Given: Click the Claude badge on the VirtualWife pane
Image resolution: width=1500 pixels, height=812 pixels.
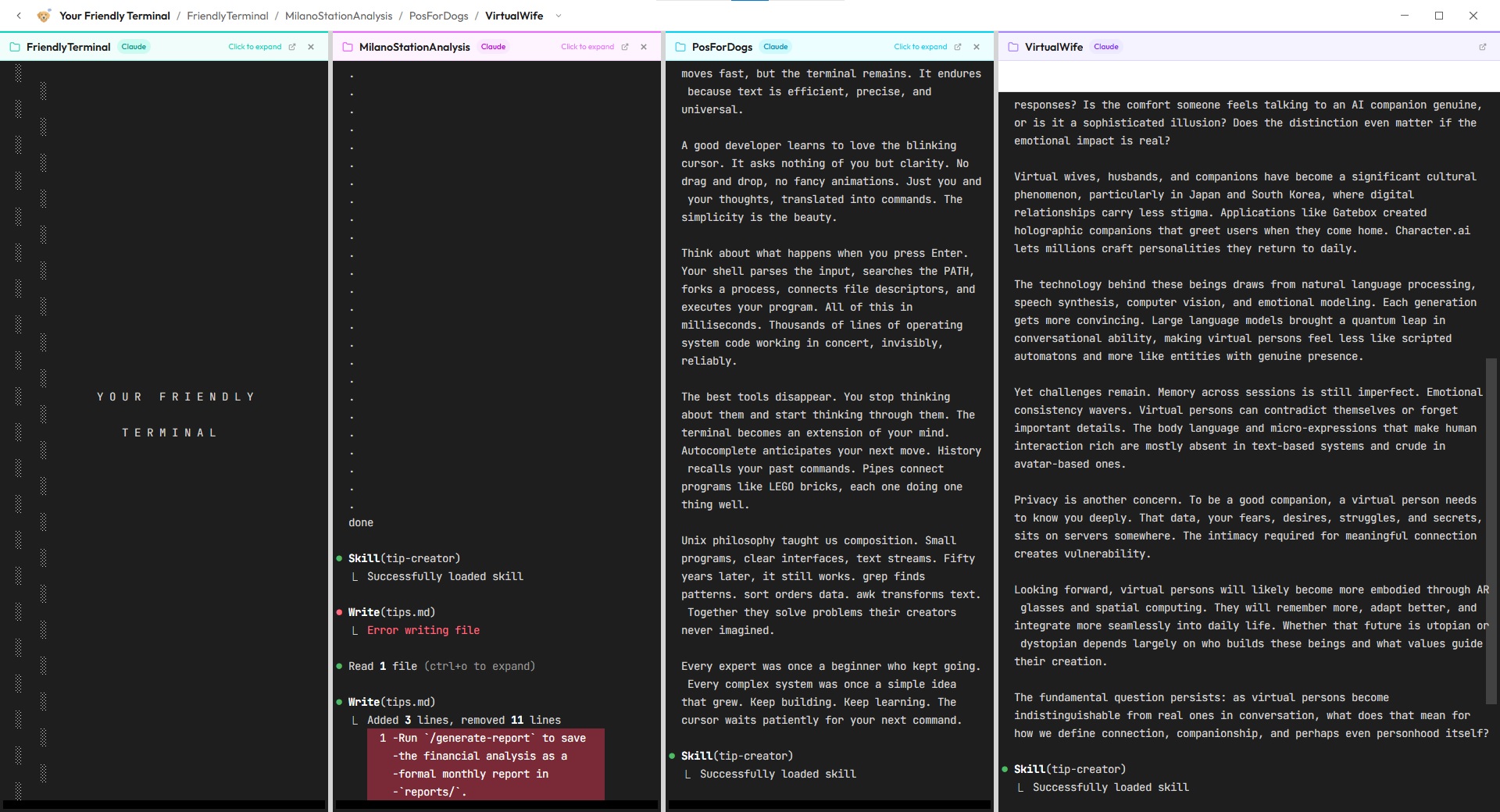Looking at the screenshot, I should click(1105, 47).
